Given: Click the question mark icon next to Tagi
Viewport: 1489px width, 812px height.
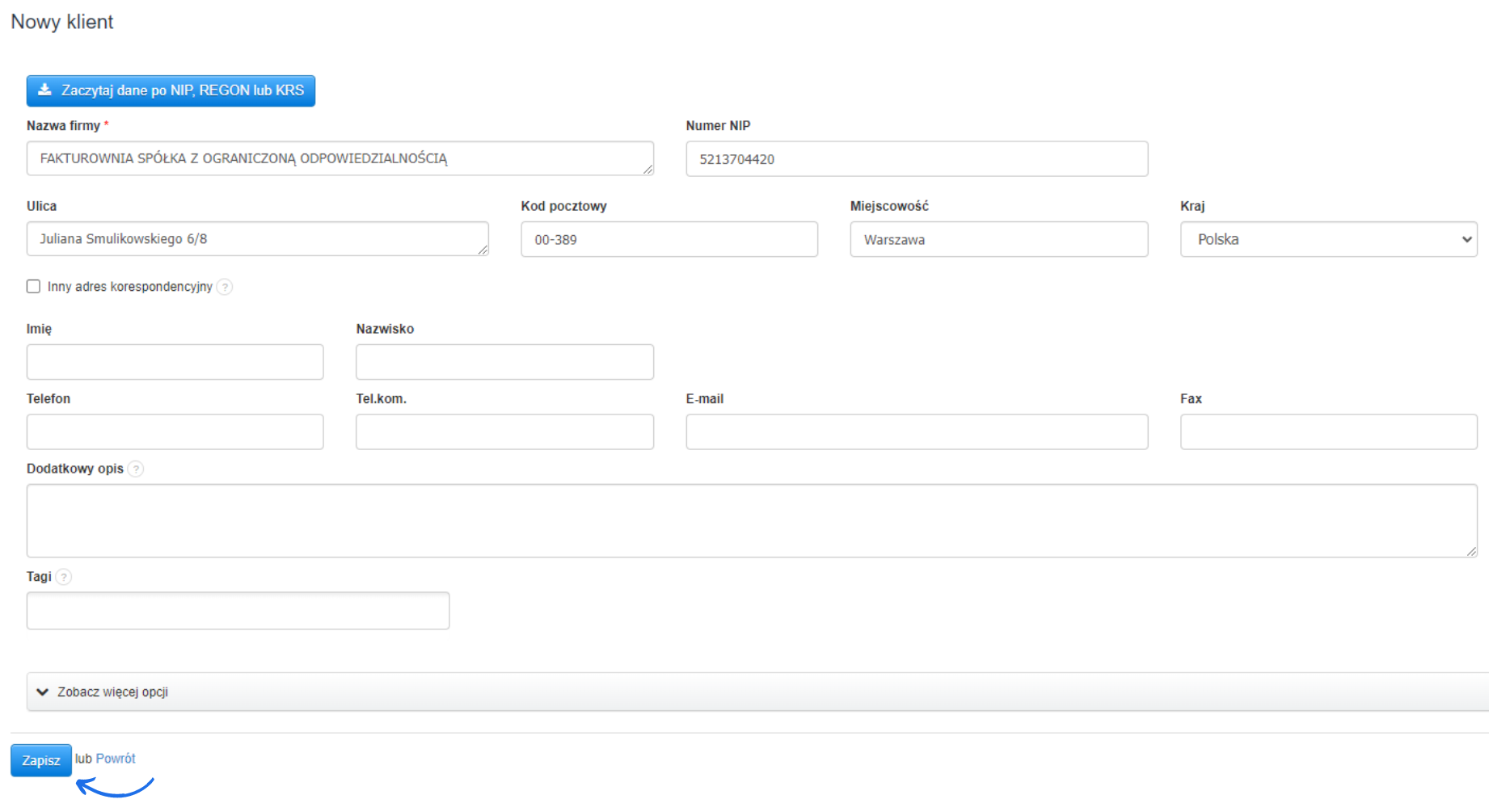Looking at the screenshot, I should coord(64,577).
